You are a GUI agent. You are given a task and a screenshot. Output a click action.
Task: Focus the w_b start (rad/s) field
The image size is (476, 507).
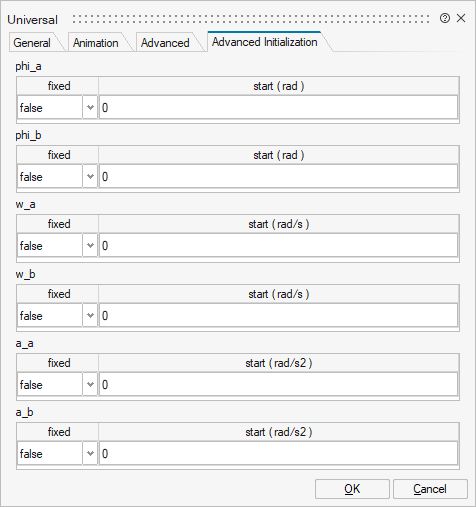pos(278,316)
